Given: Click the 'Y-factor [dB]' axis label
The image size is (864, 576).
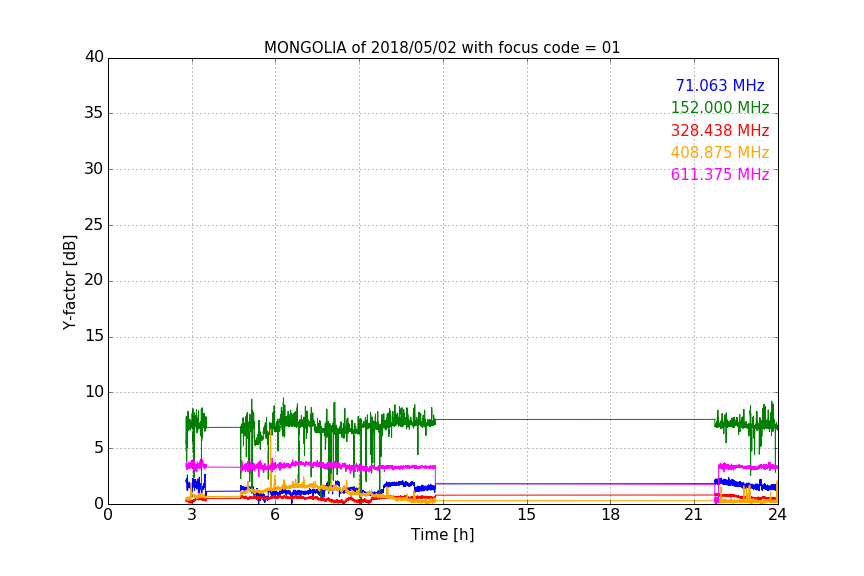Looking at the screenshot, I should click(x=69, y=282).
